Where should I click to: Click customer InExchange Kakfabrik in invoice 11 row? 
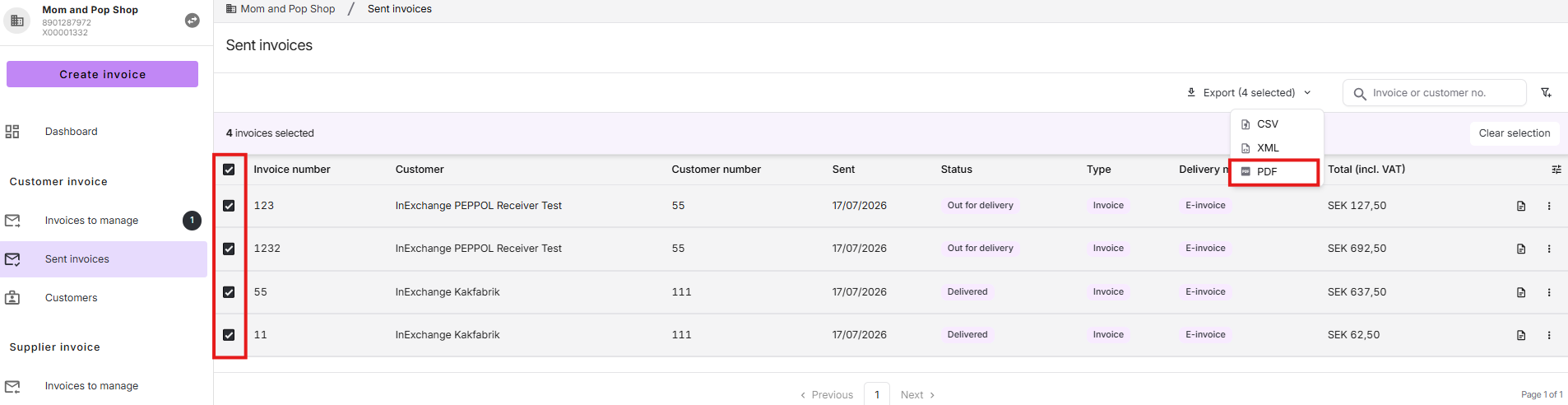click(448, 335)
